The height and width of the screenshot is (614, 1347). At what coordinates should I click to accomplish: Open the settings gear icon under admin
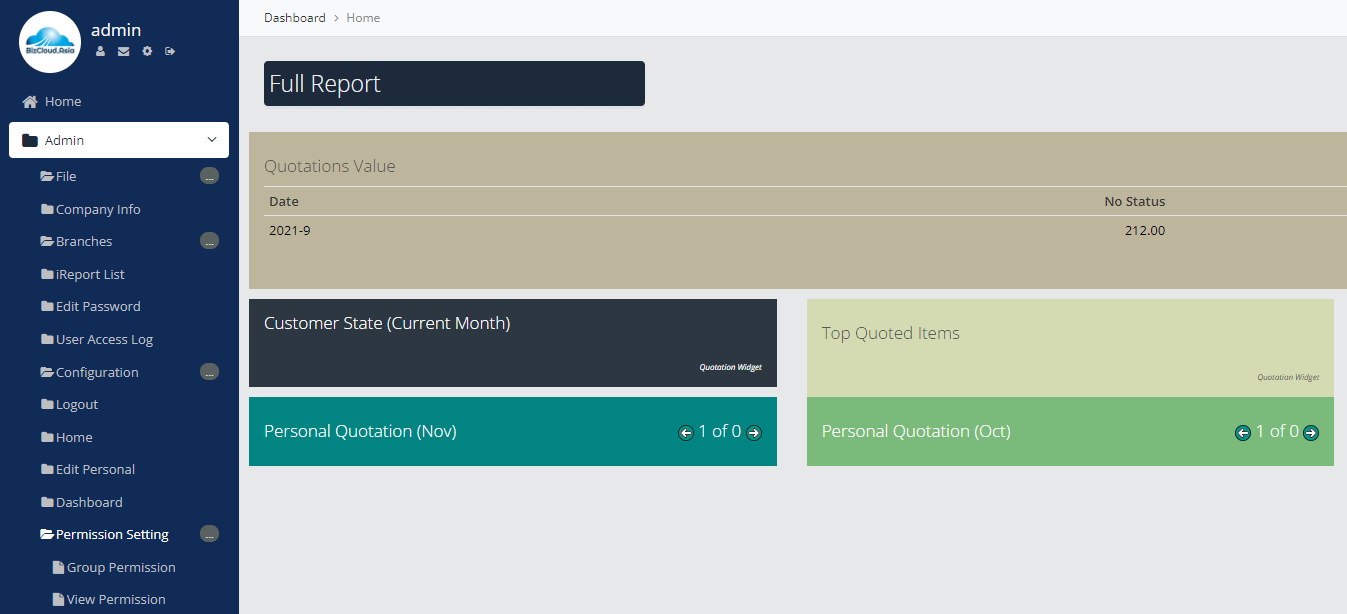[147, 51]
